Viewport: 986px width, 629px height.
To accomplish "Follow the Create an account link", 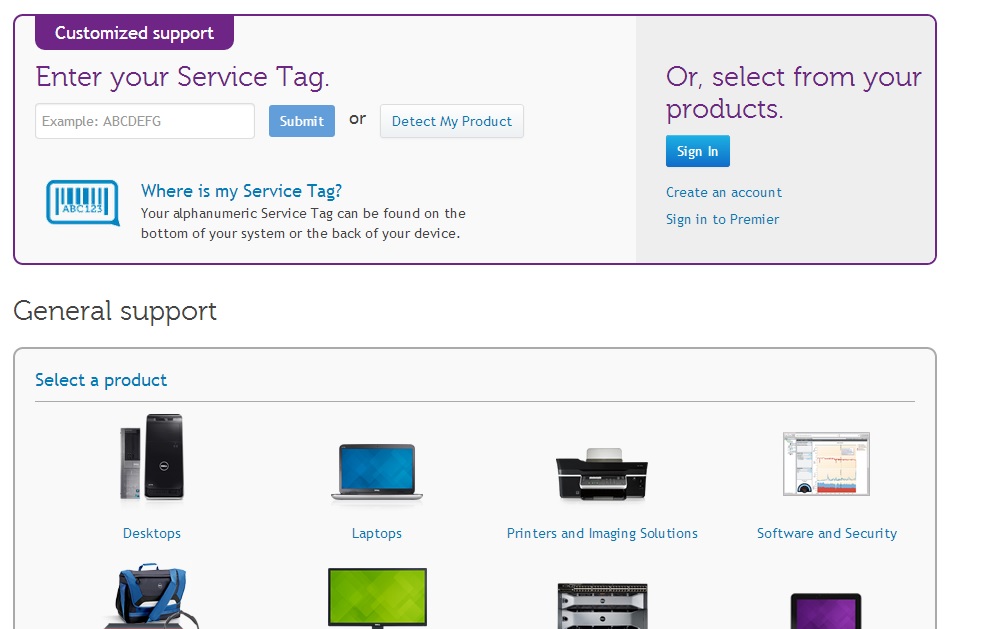I will 724,192.
